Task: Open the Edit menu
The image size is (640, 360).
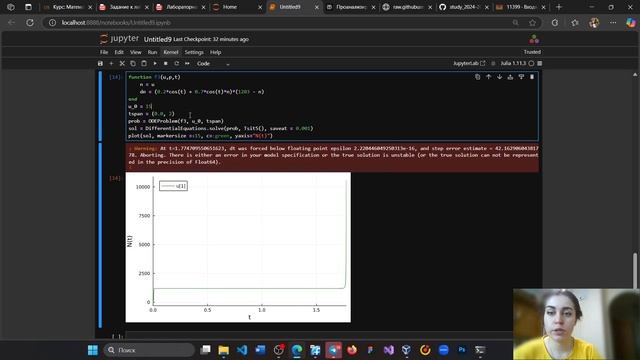Action: 119,52
